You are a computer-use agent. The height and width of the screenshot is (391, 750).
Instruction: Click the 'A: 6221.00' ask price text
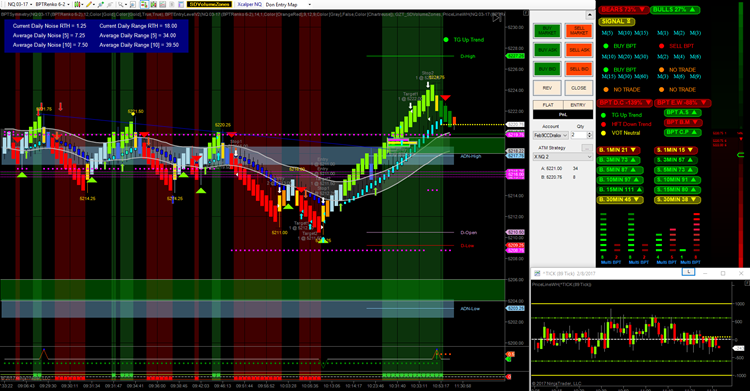coord(551,168)
